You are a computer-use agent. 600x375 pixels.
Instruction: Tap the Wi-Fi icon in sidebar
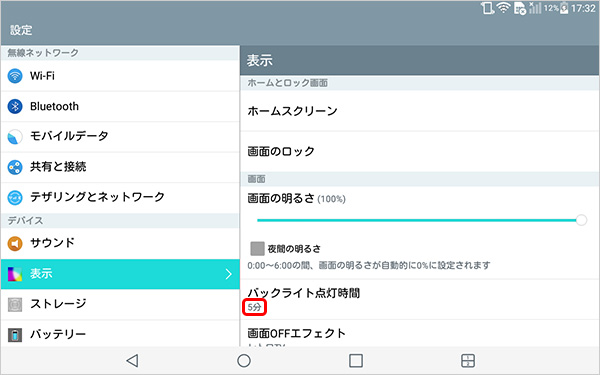click(15, 76)
